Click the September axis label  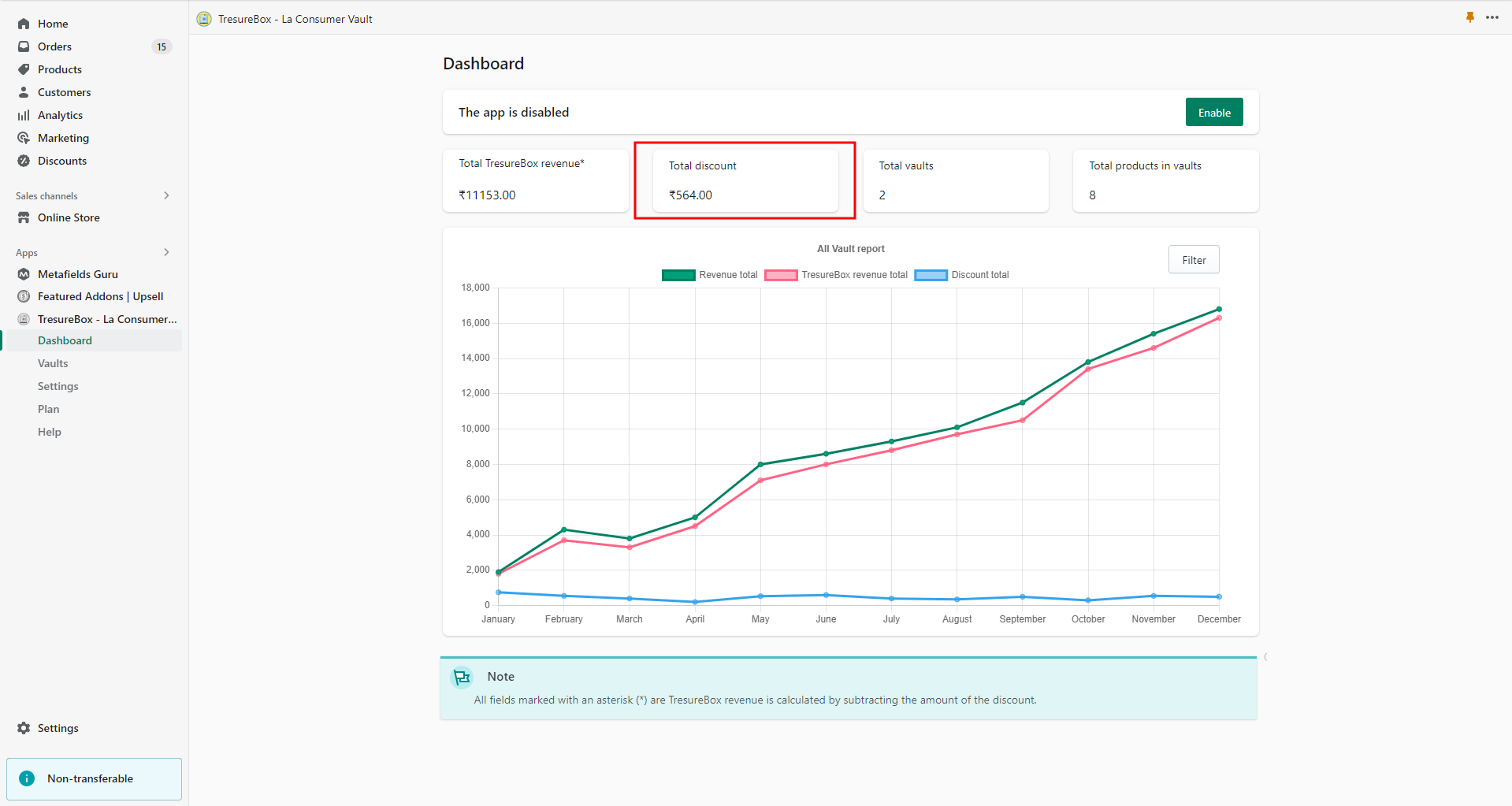point(1023,619)
